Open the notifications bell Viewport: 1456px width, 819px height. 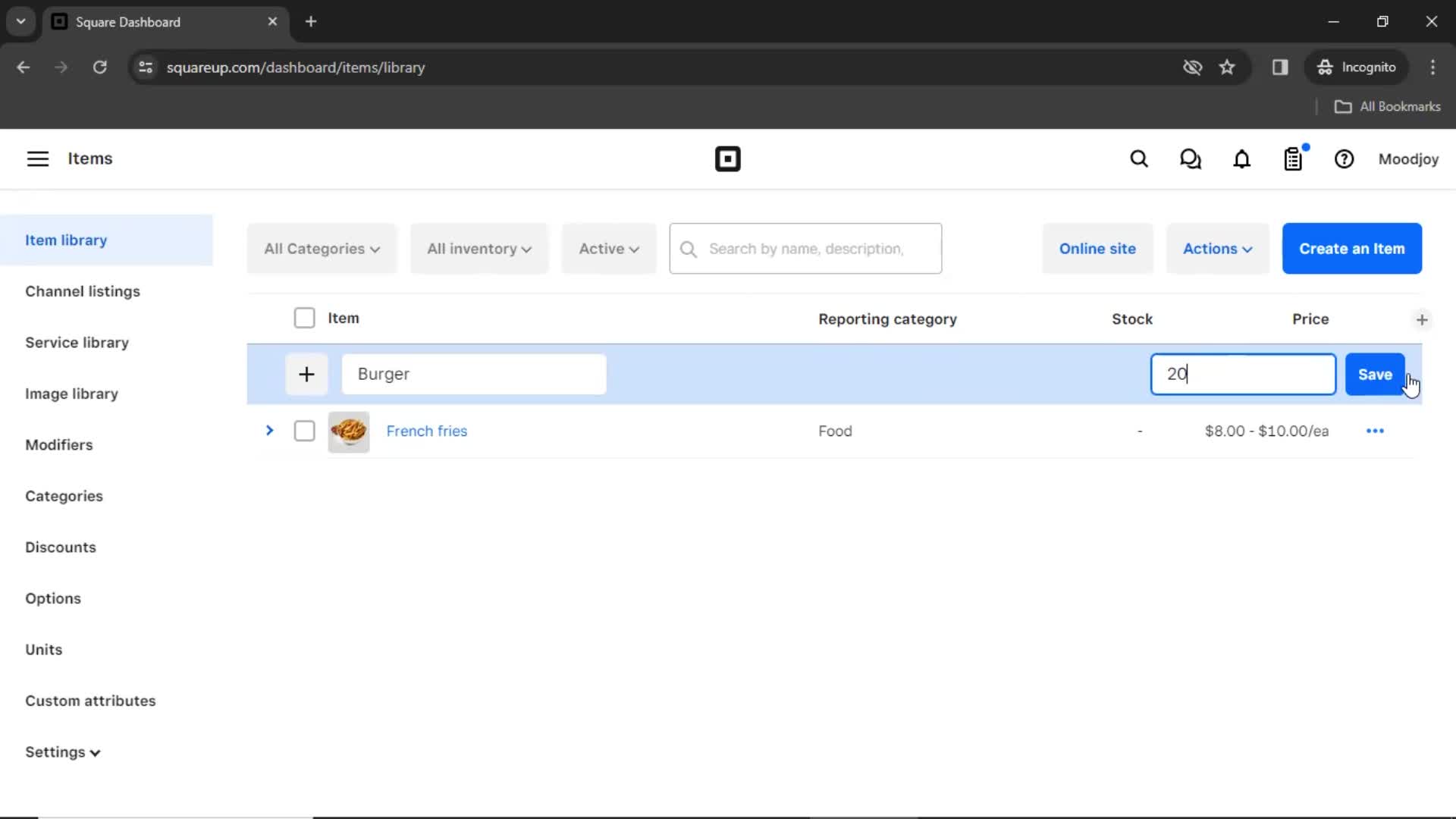(1241, 158)
